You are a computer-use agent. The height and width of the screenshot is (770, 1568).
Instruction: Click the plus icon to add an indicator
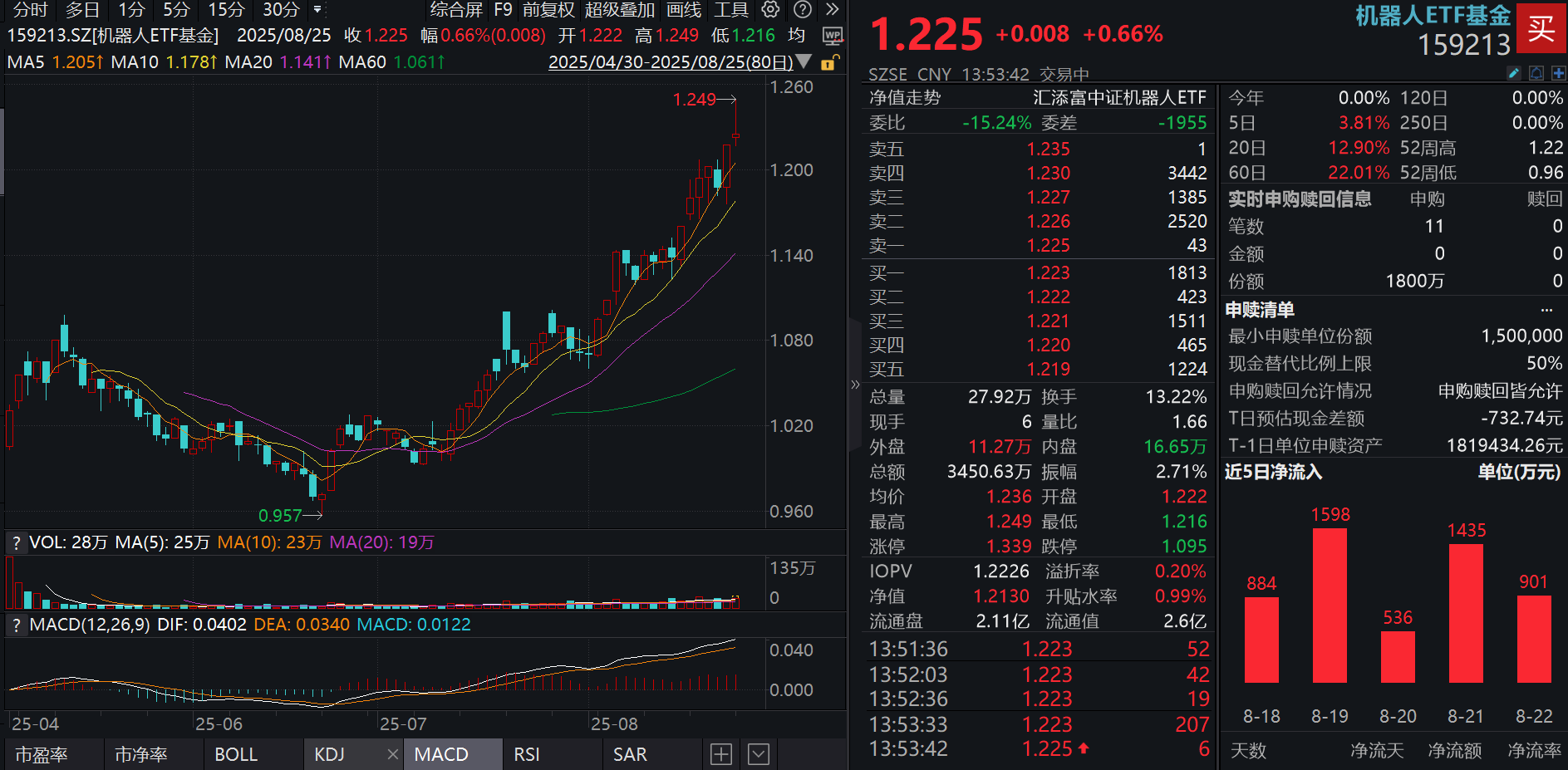pos(720,754)
